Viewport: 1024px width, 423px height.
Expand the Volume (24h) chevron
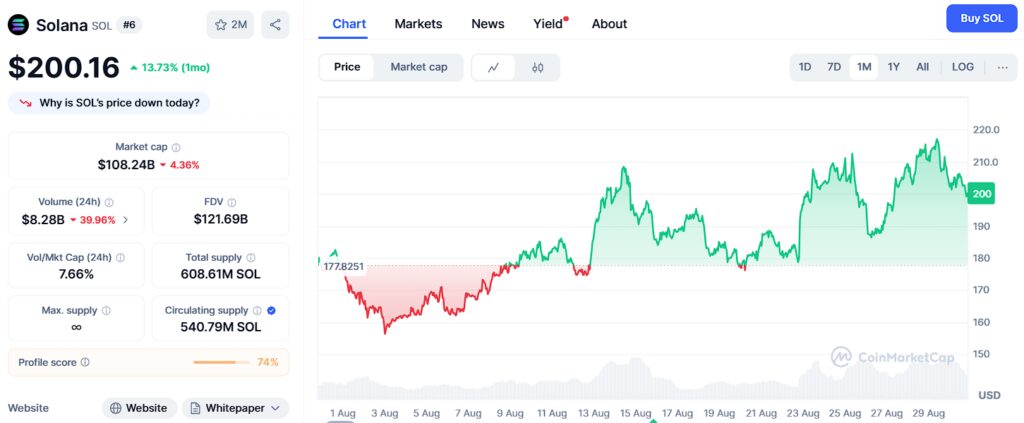pyautogui.click(x=125, y=220)
